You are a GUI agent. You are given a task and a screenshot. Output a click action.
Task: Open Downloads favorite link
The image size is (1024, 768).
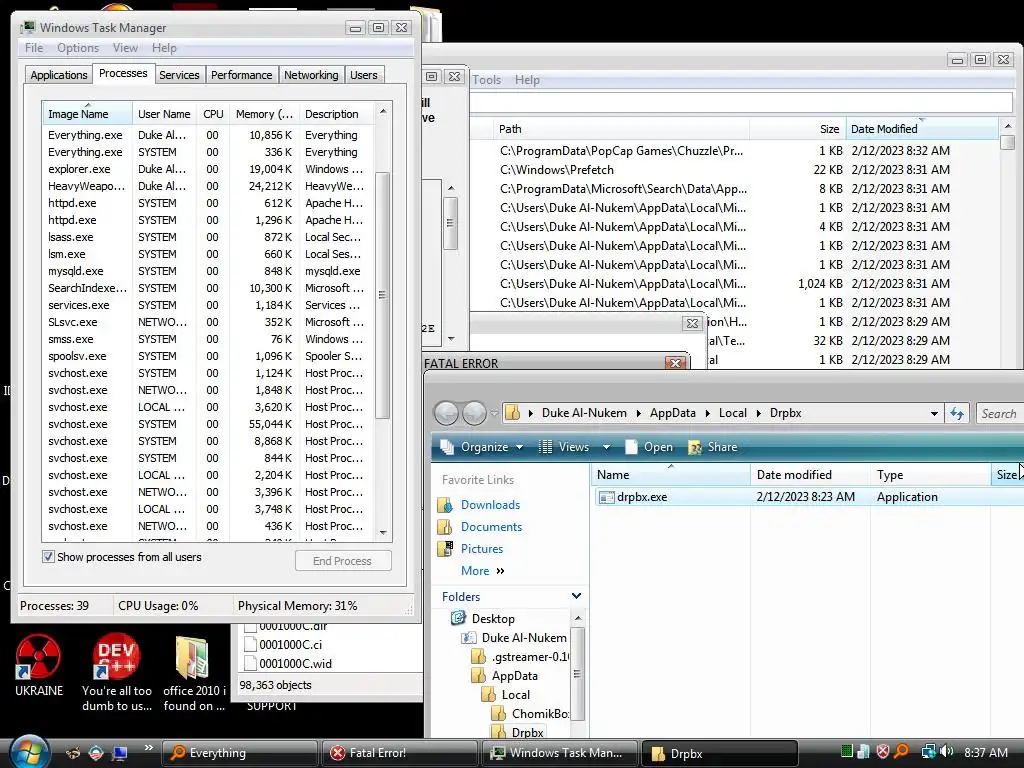point(490,505)
